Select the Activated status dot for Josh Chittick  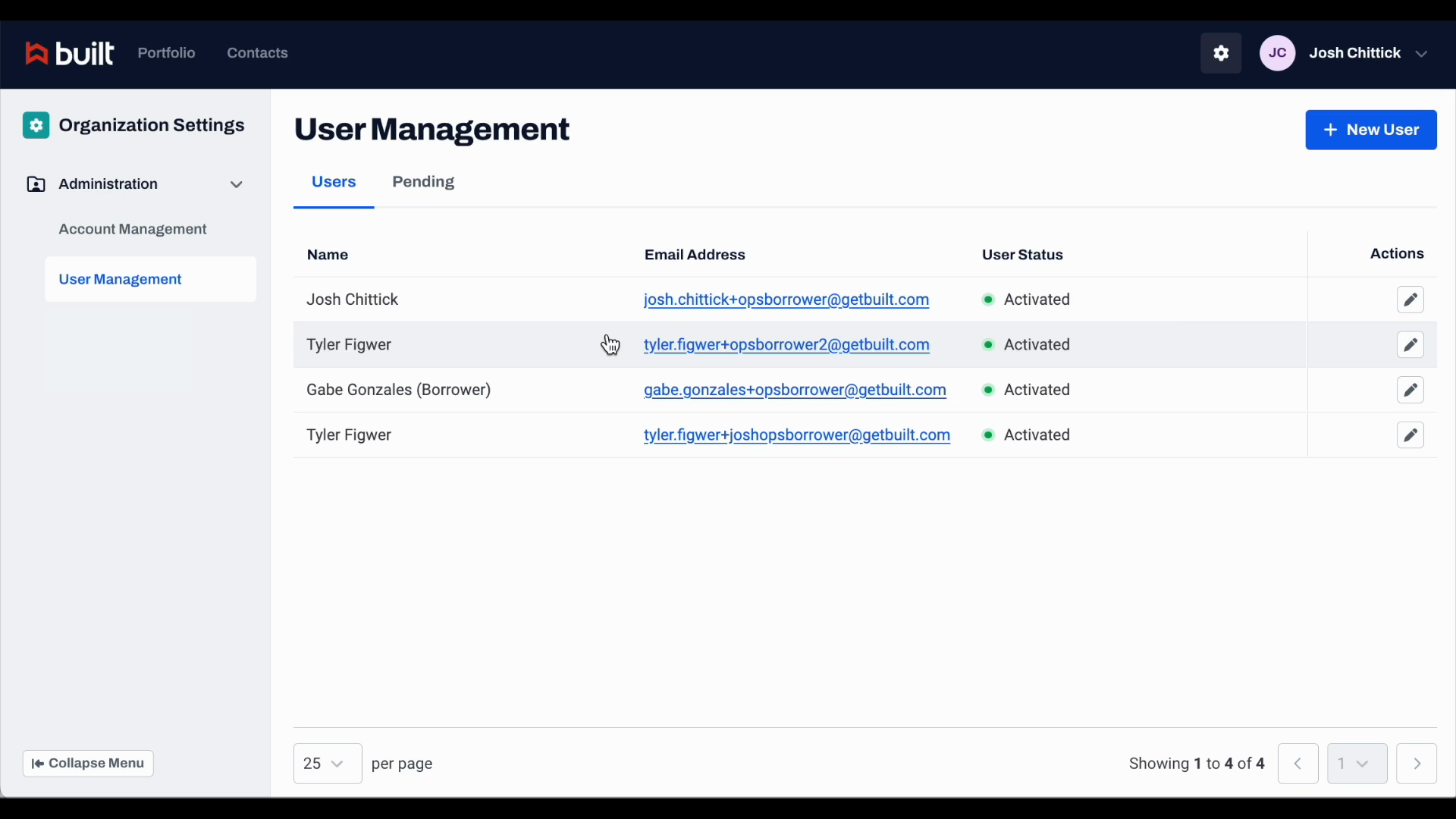point(990,300)
